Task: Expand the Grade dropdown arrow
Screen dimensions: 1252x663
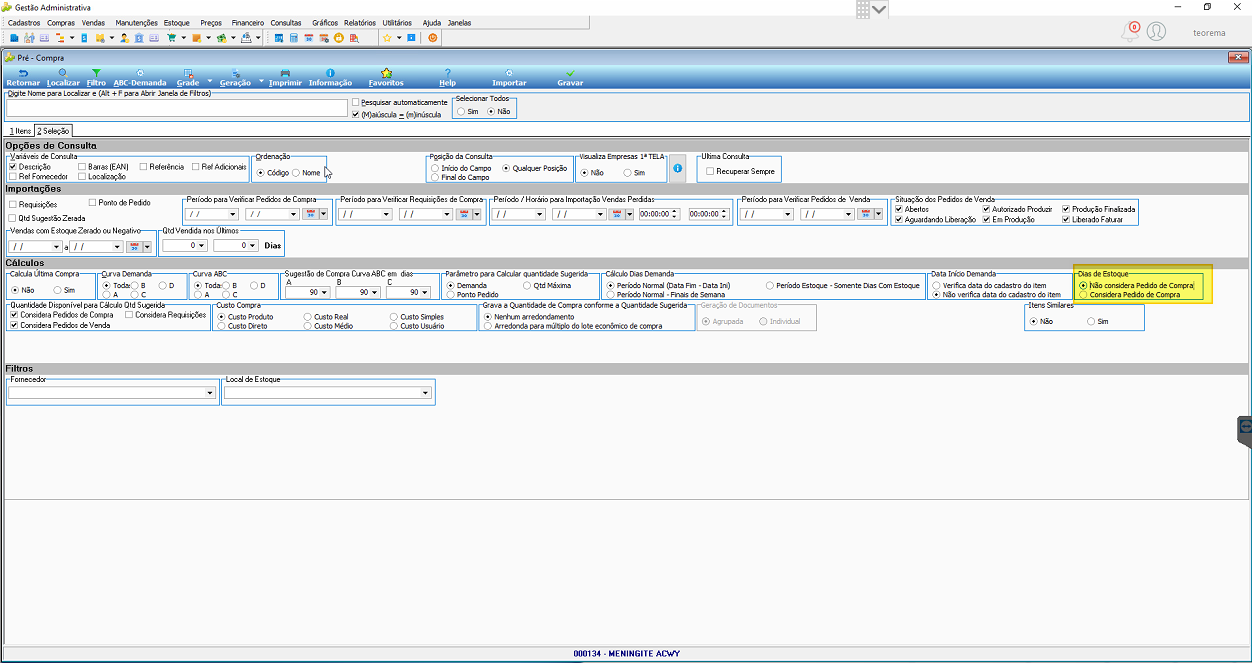Action: (210, 80)
